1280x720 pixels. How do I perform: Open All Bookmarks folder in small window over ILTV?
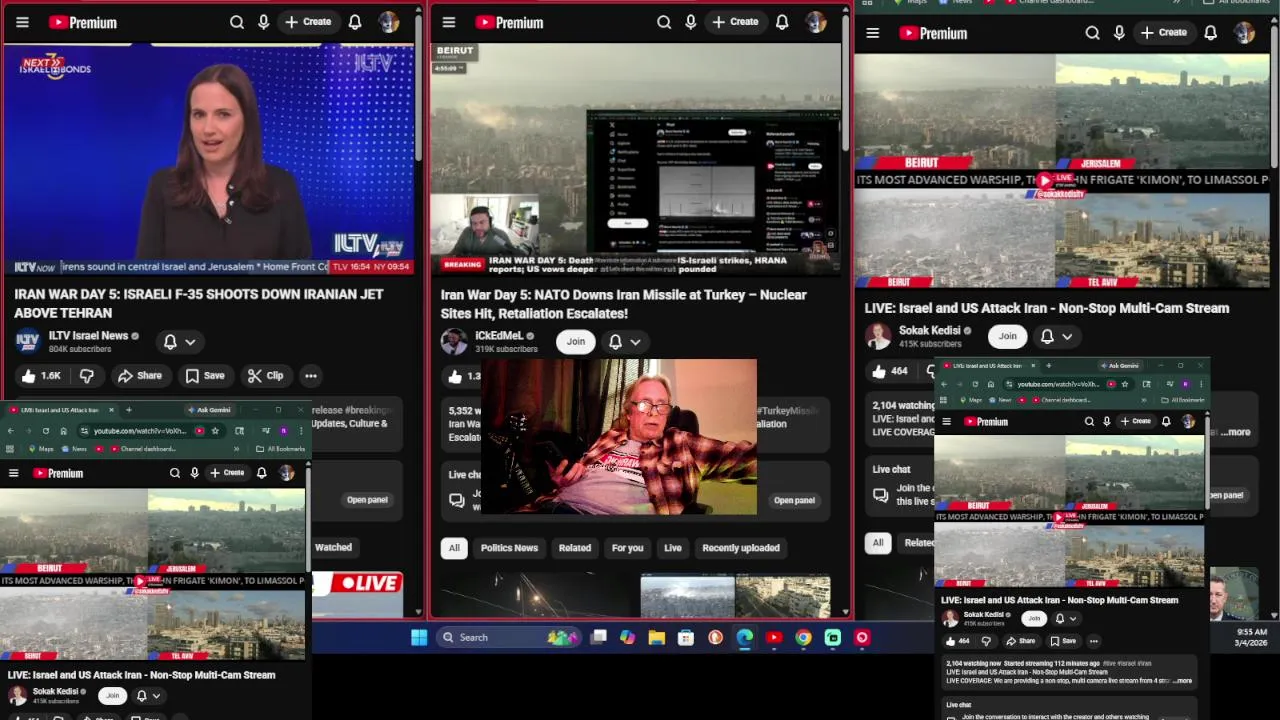coord(280,449)
